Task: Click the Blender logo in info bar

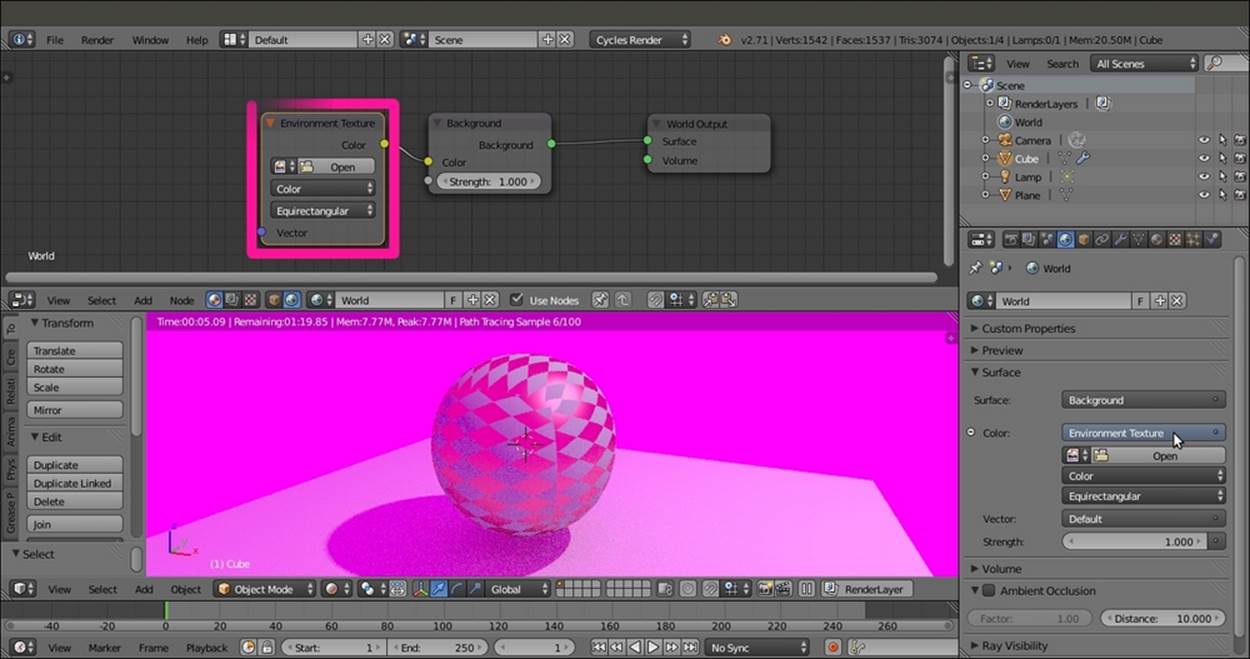Action: tap(724, 40)
